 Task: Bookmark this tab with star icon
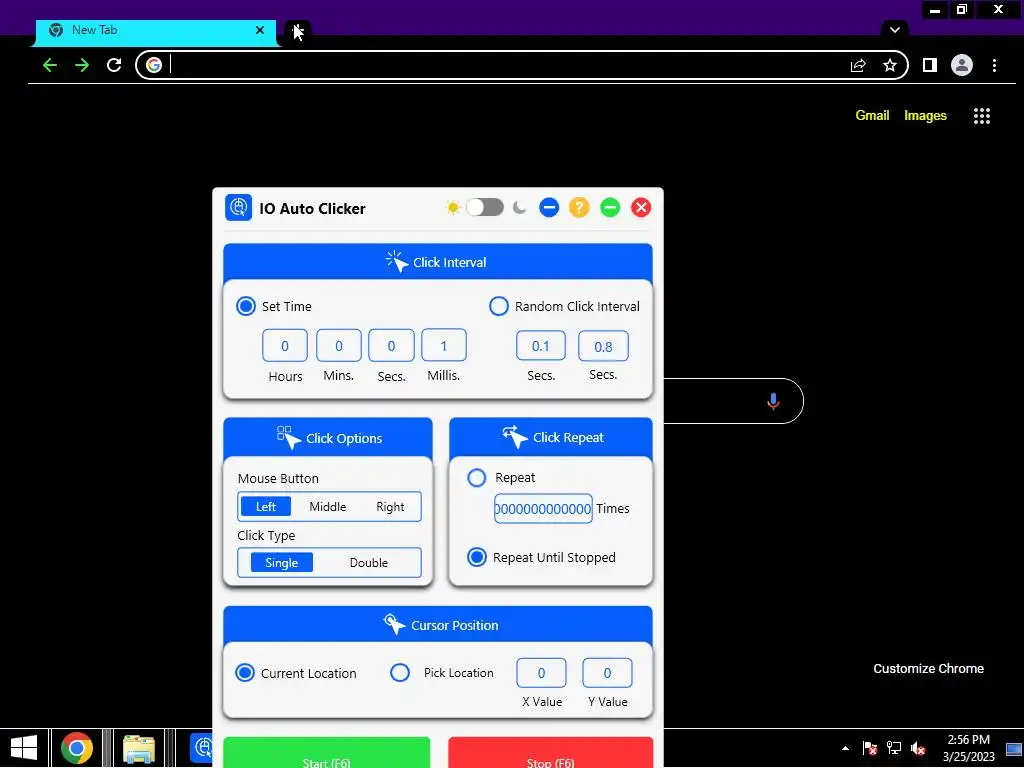tap(889, 65)
